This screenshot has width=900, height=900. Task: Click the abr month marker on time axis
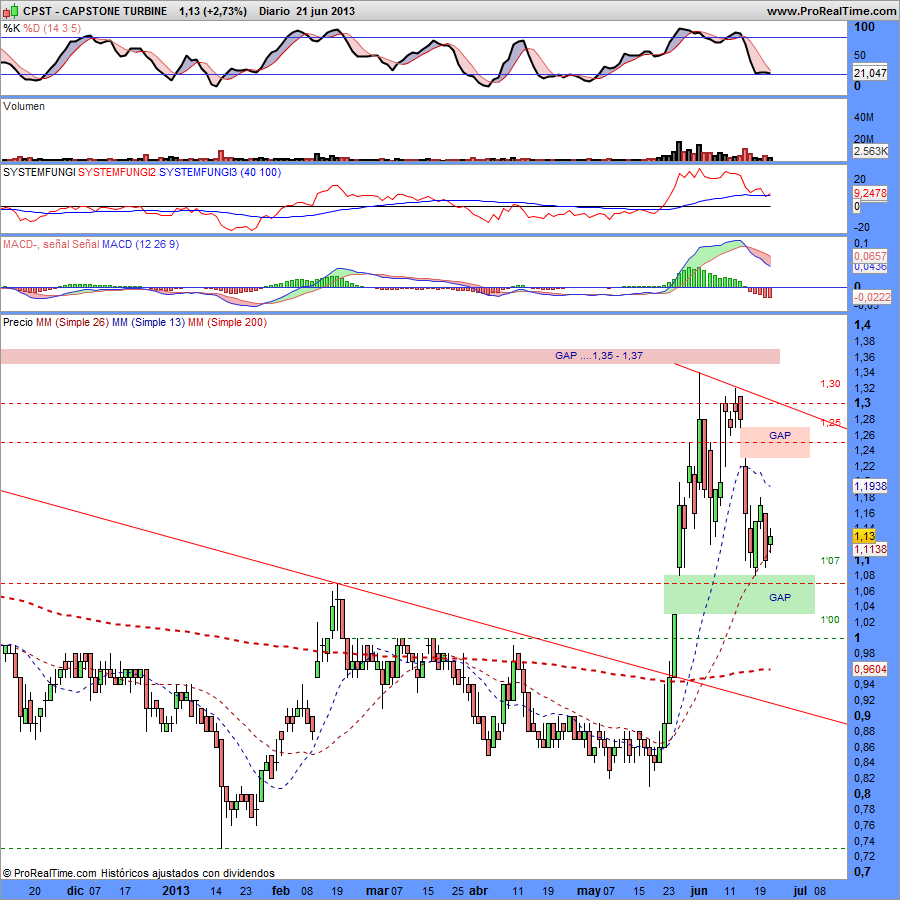pos(479,891)
